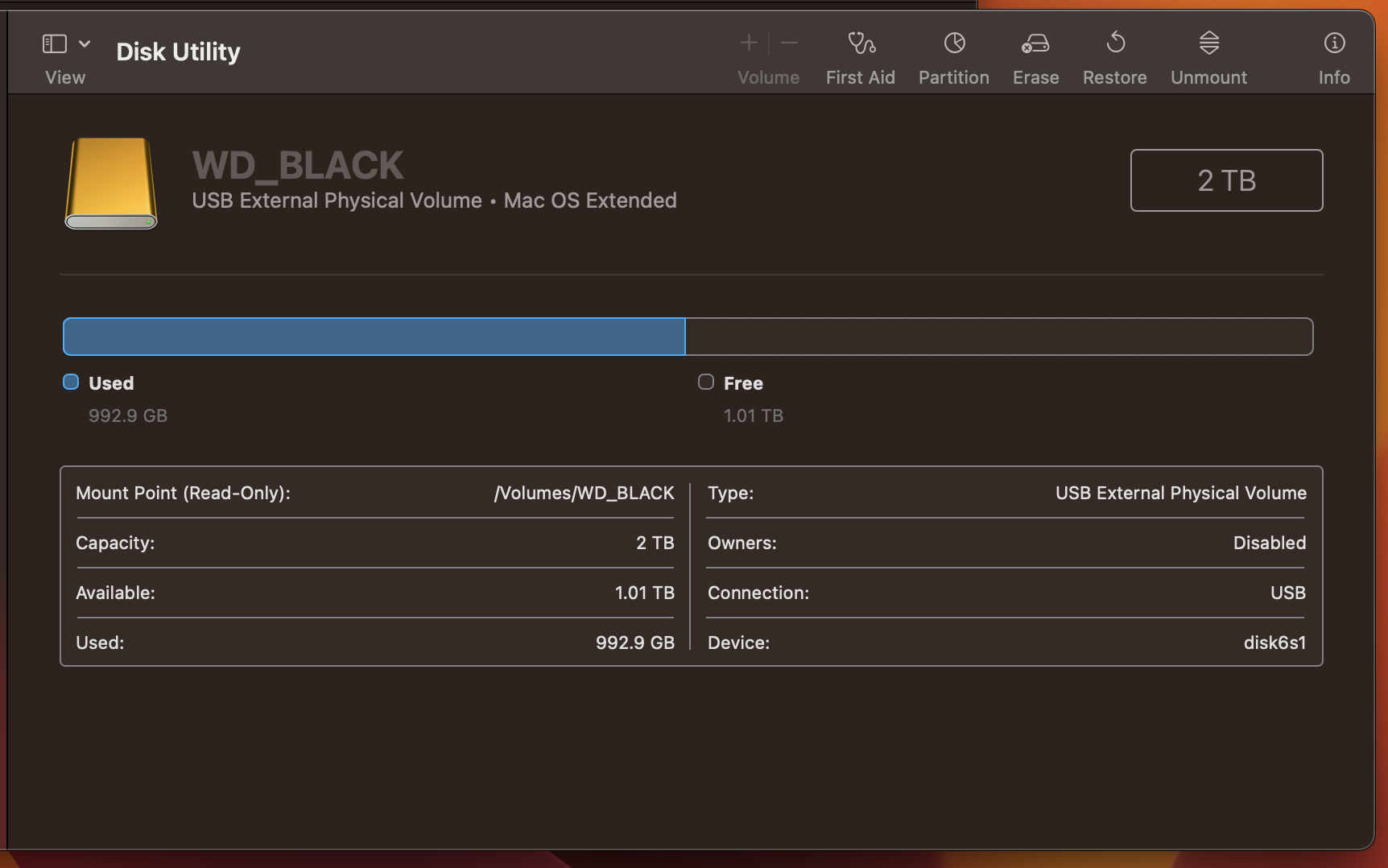Click the 'Disk Utility' window title

point(178,52)
